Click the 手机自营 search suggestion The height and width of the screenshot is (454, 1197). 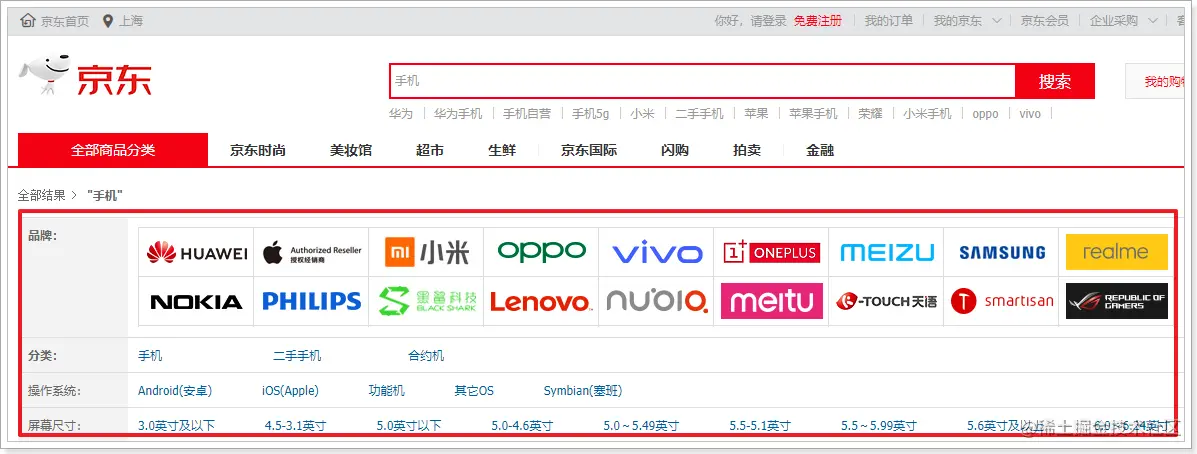click(x=527, y=114)
